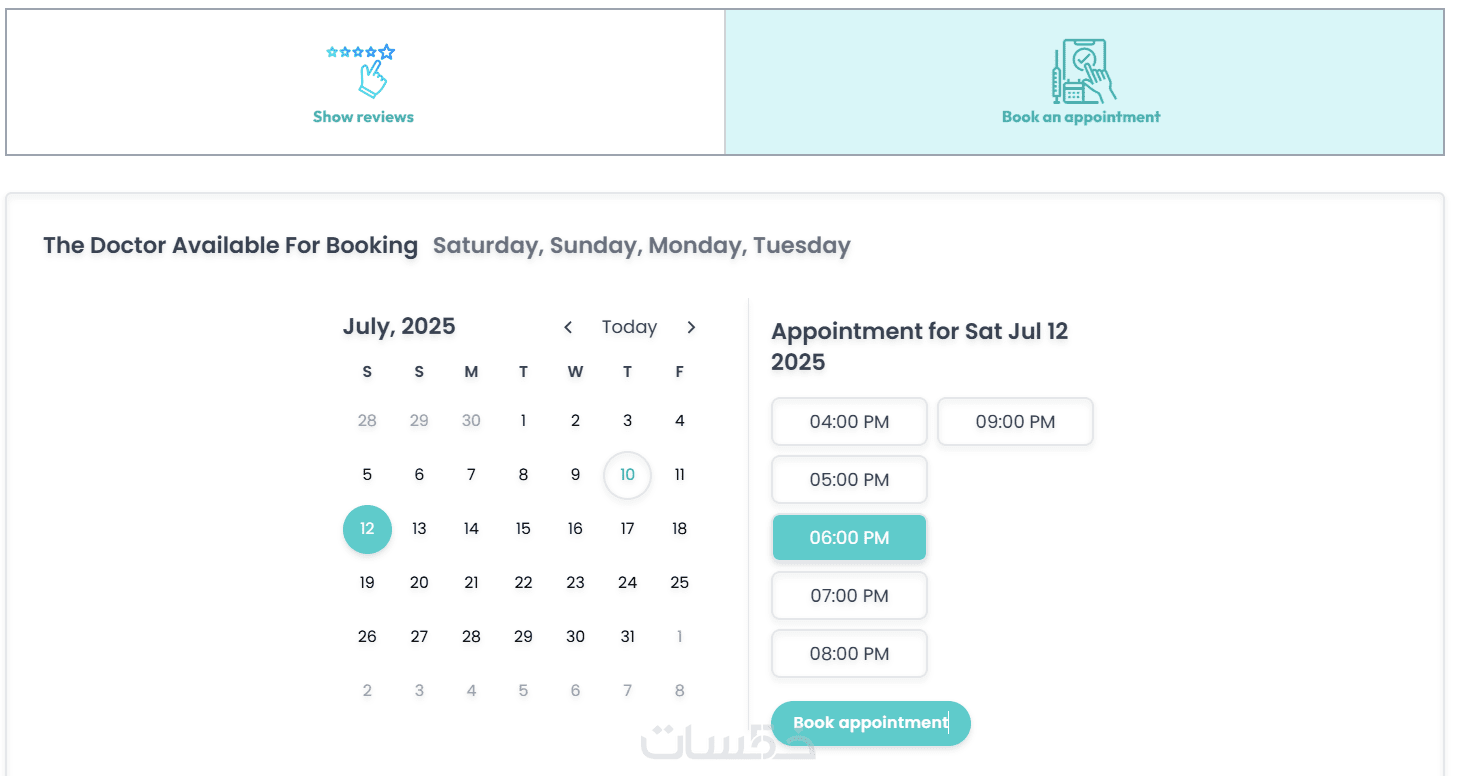The image size is (1457, 776).
Task: Click the appointment calendar checklist icon
Action: pyautogui.click(x=1083, y=71)
